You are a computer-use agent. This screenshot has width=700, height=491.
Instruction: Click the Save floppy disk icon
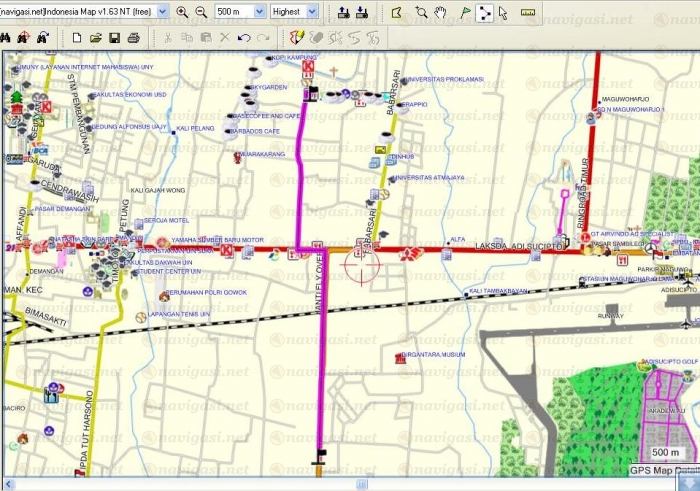115,38
